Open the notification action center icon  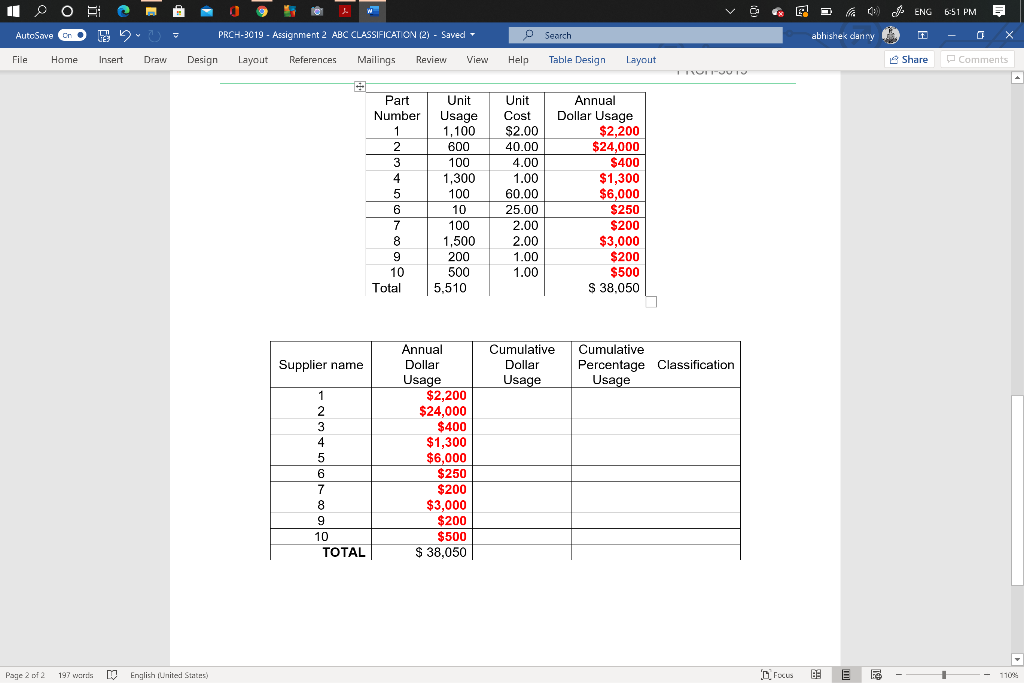tap(999, 11)
